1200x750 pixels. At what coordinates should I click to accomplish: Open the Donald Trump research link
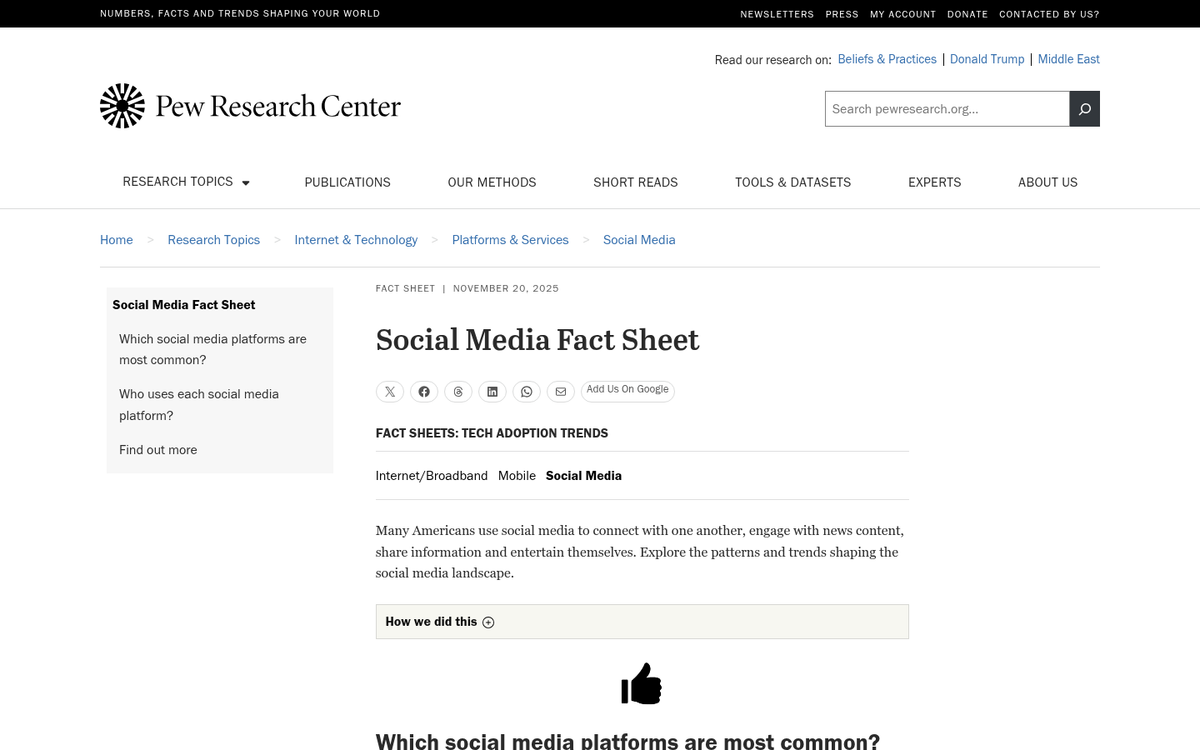986,60
